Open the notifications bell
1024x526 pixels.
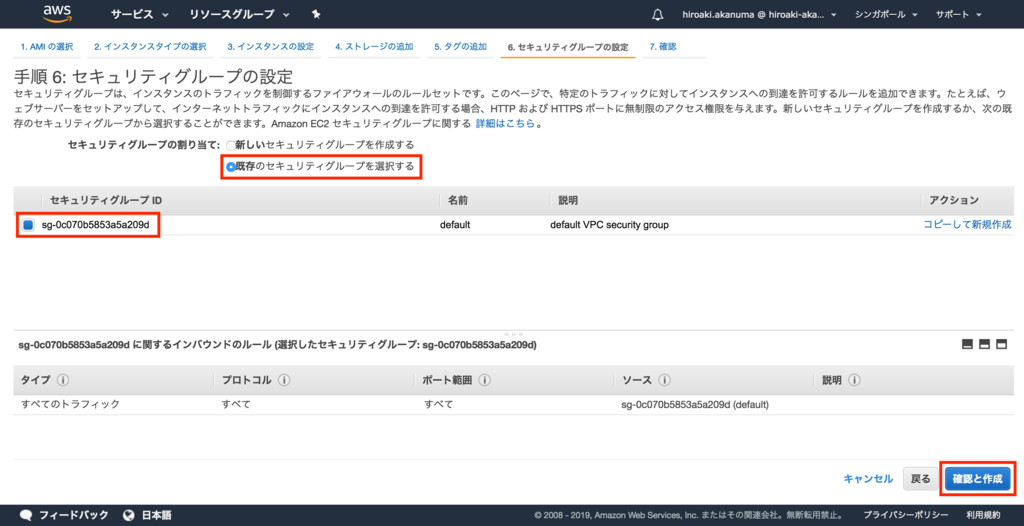[658, 14]
